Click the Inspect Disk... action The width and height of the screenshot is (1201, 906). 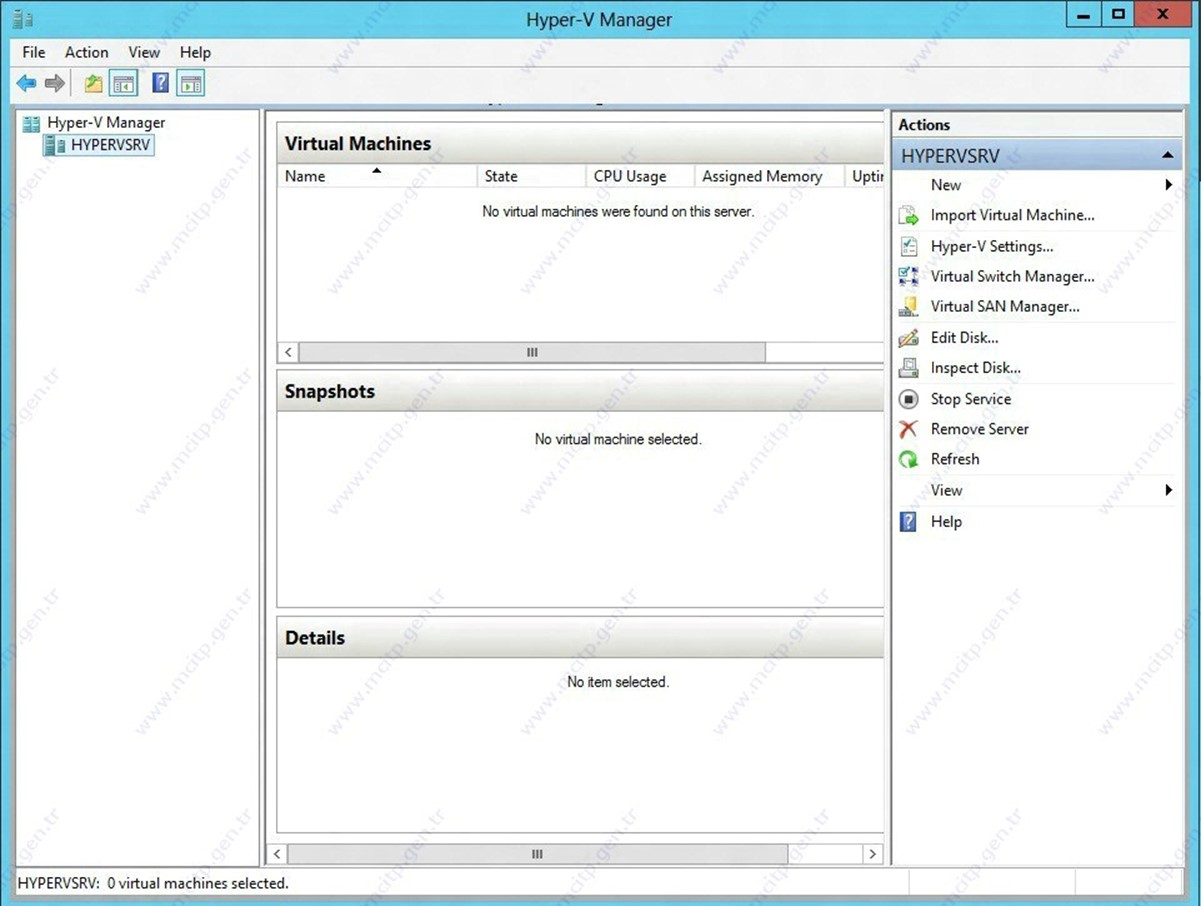[975, 368]
